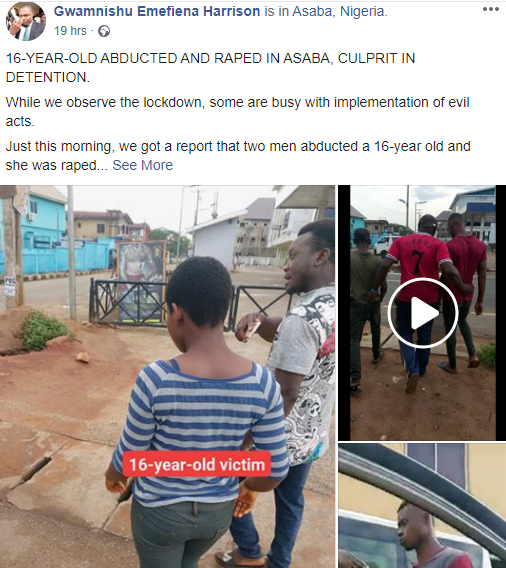Click the globe public audience icon
This screenshot has width=506, height=568.
104,31
